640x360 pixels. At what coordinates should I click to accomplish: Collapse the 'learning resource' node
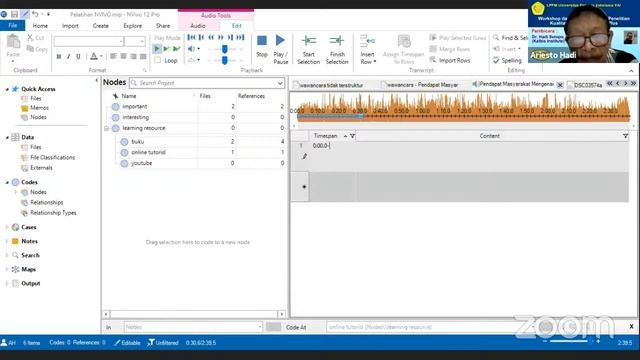point(107,128)
